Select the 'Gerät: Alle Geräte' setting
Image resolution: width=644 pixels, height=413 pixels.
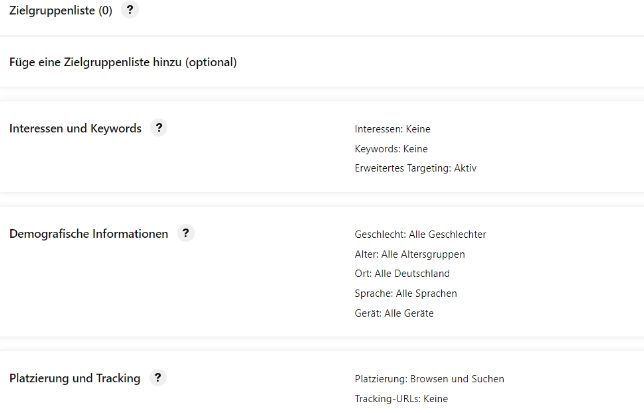394,314
